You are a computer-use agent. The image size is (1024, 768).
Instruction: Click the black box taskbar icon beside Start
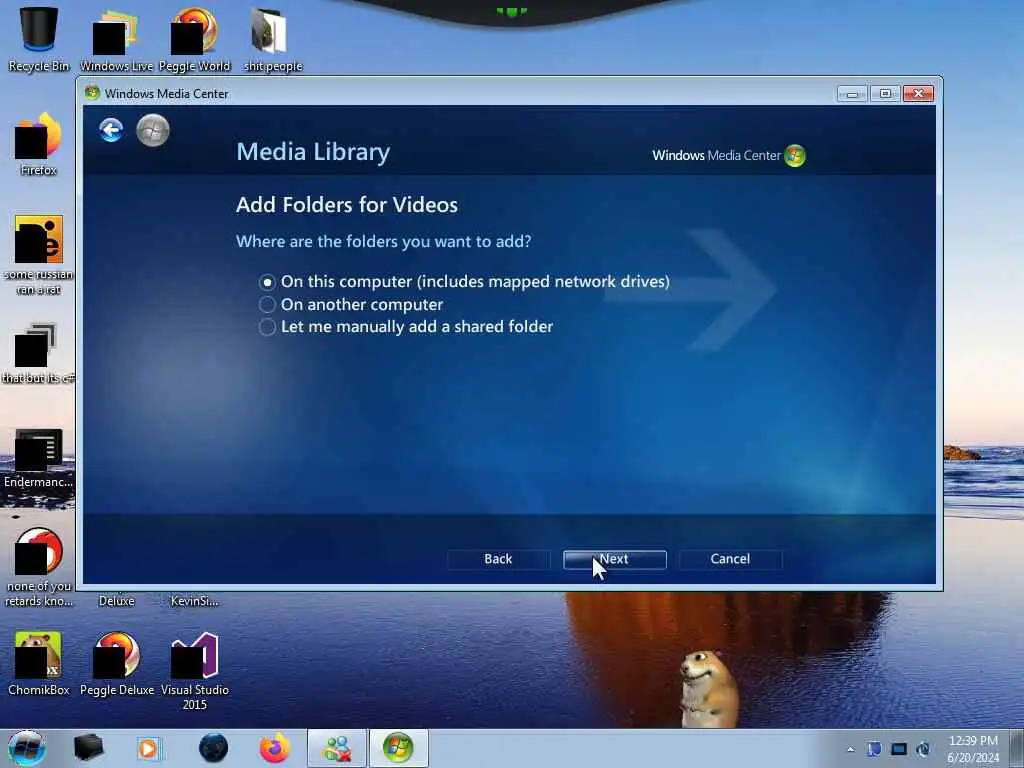[x=88, y=748]
